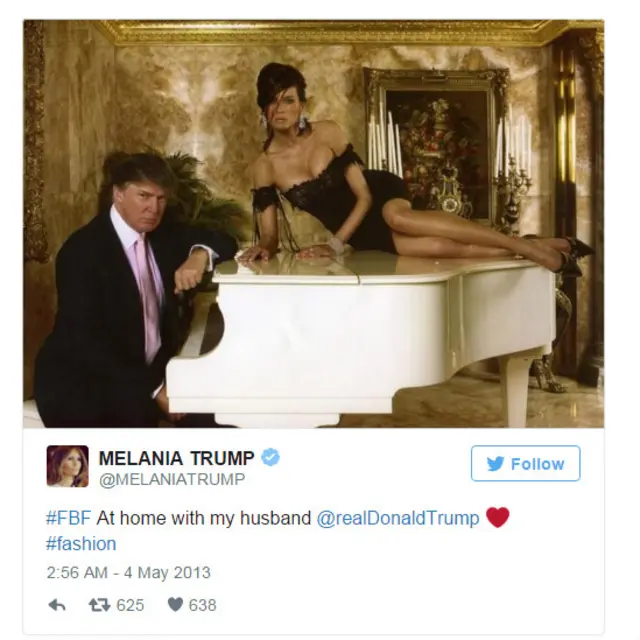Click the blue verified badge
The width and height of the screenshot is (640, 640).
pyautogui.click(x=270, y=457)
